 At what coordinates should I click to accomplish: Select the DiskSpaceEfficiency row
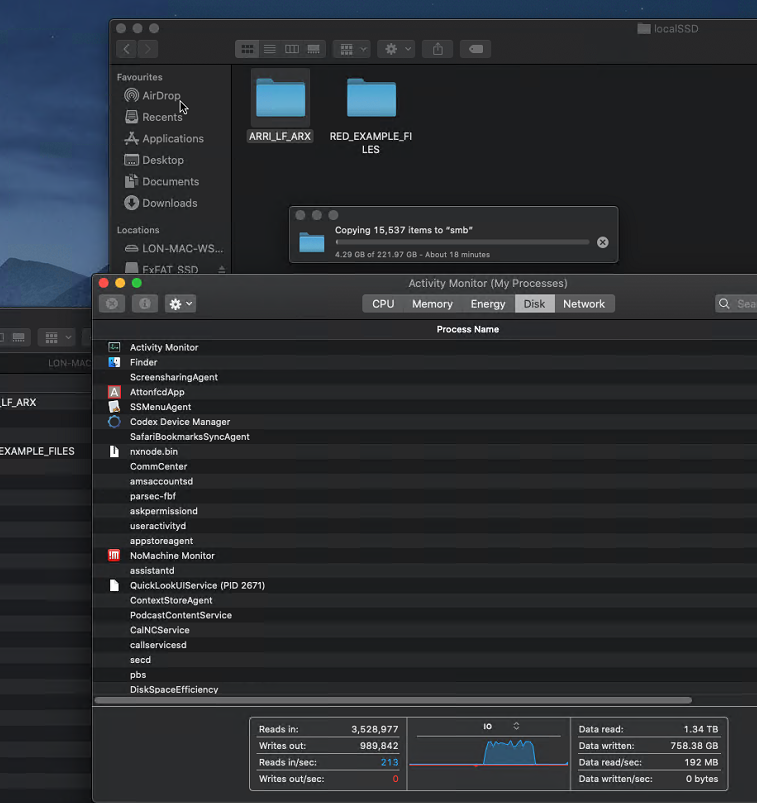pos(425,689)
